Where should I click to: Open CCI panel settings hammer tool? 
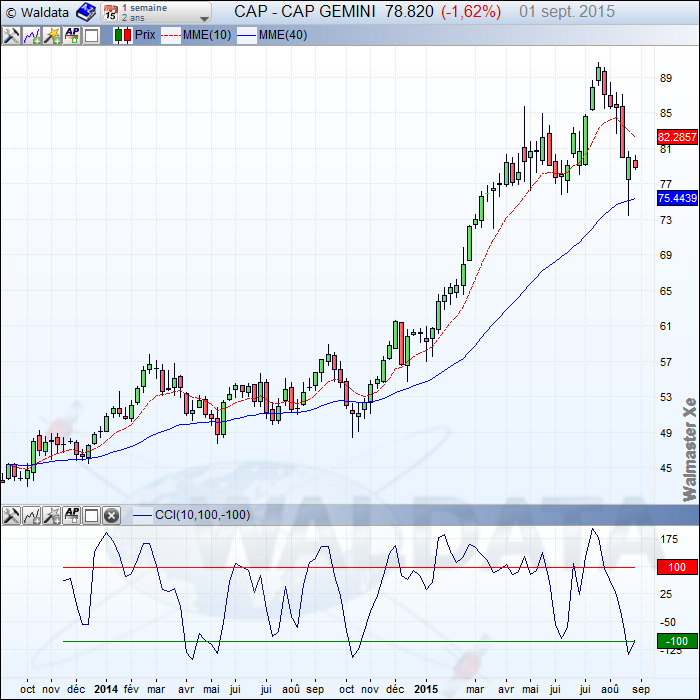point(11,515)
